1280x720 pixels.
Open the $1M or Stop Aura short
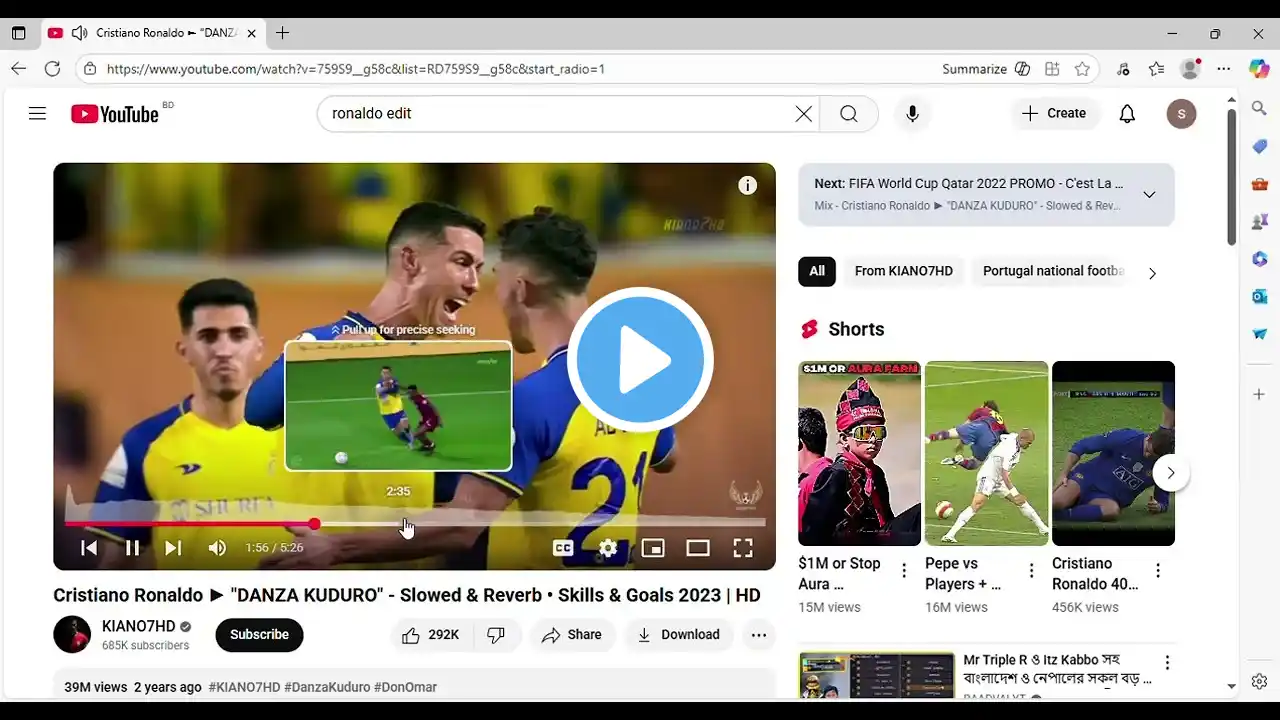click(x=859, y=453)
